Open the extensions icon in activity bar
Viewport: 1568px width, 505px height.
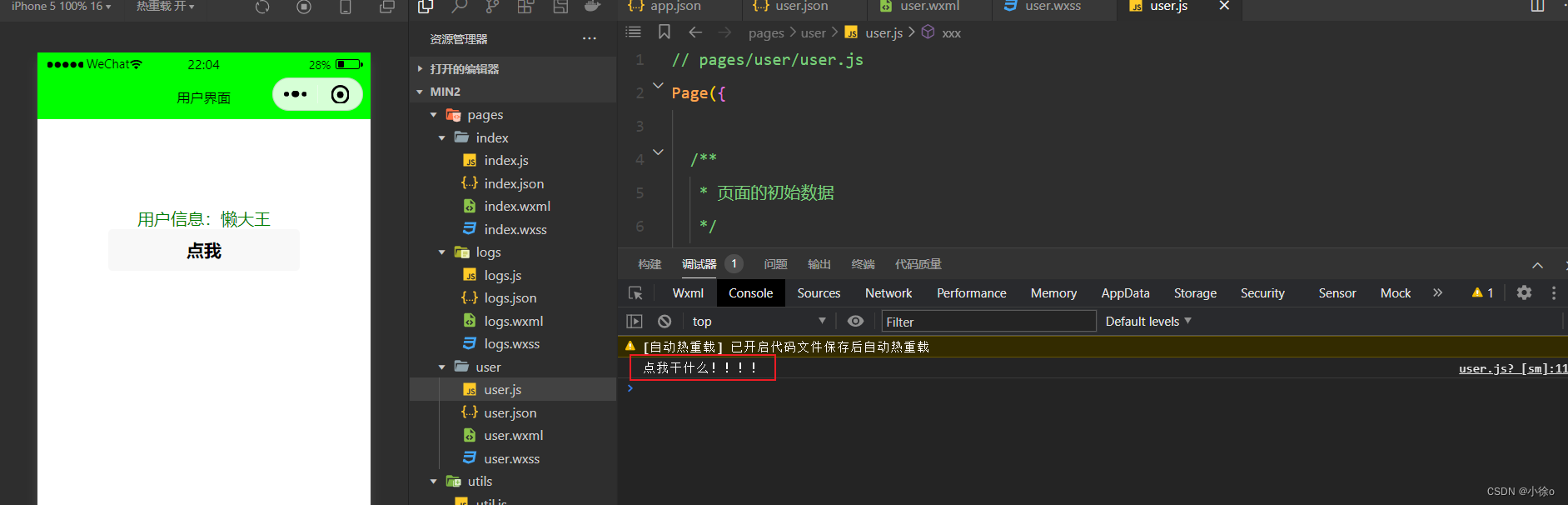click(525, 7)
